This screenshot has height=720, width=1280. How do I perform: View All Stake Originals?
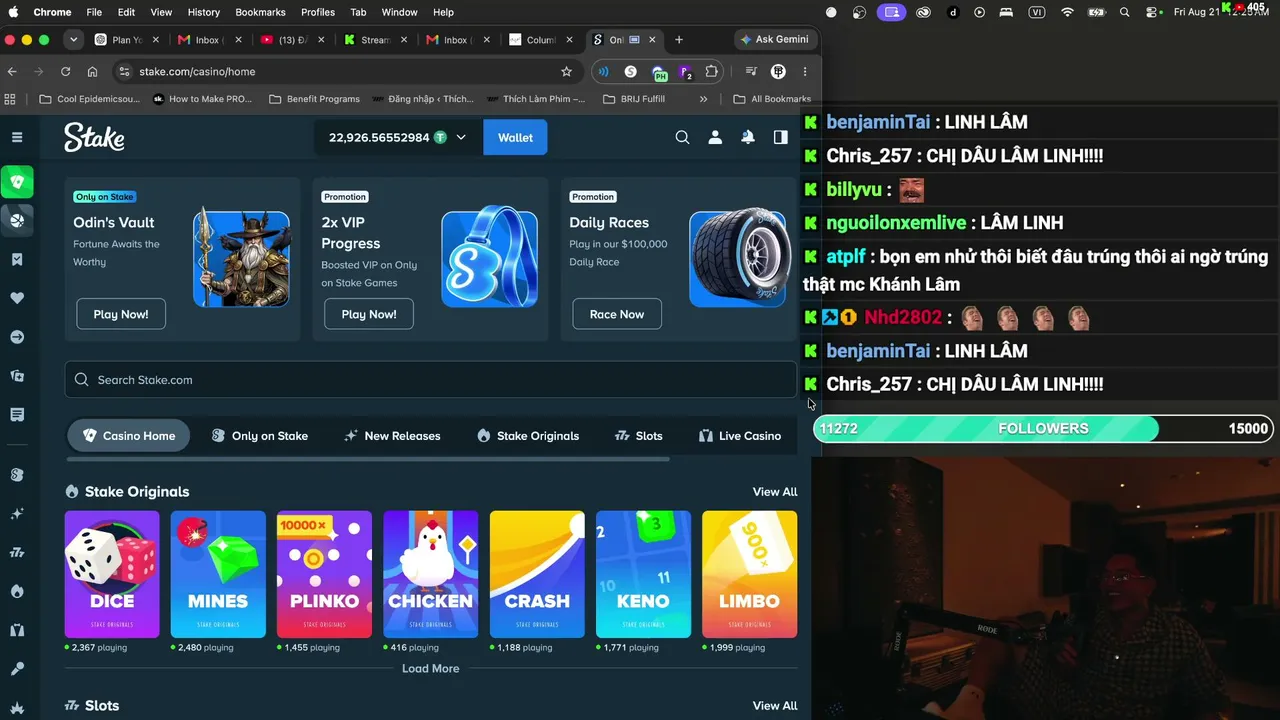(x=775, y=492)
